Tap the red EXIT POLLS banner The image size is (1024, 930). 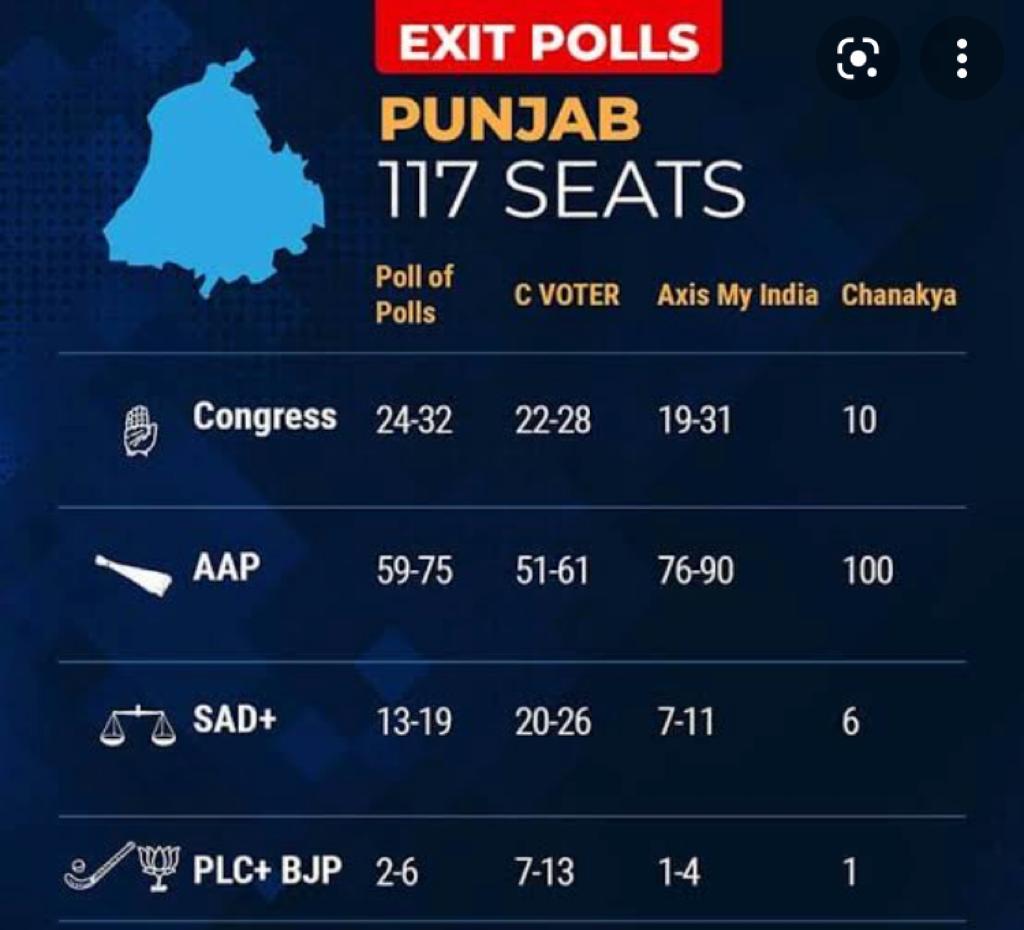548,42
